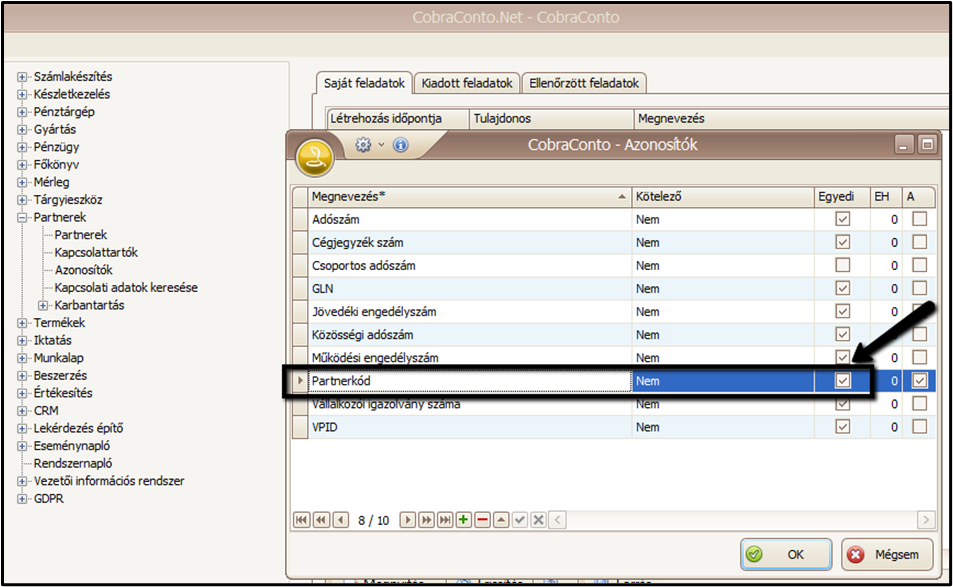Expand the Pénztárgép tree node
This screenshot has height=587, width=953.
click(22, 112)
